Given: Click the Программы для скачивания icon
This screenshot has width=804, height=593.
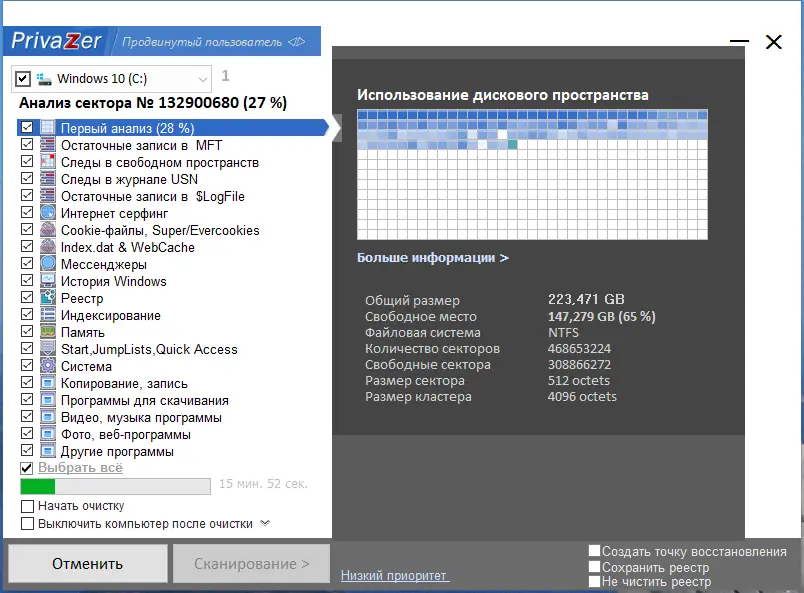Looking at the screenshot, I should point(48,399).
